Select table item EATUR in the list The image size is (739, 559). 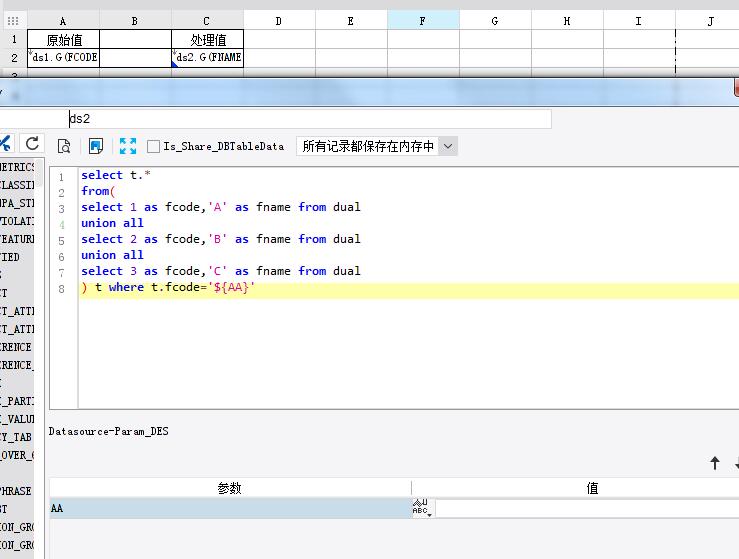point(17,239)
